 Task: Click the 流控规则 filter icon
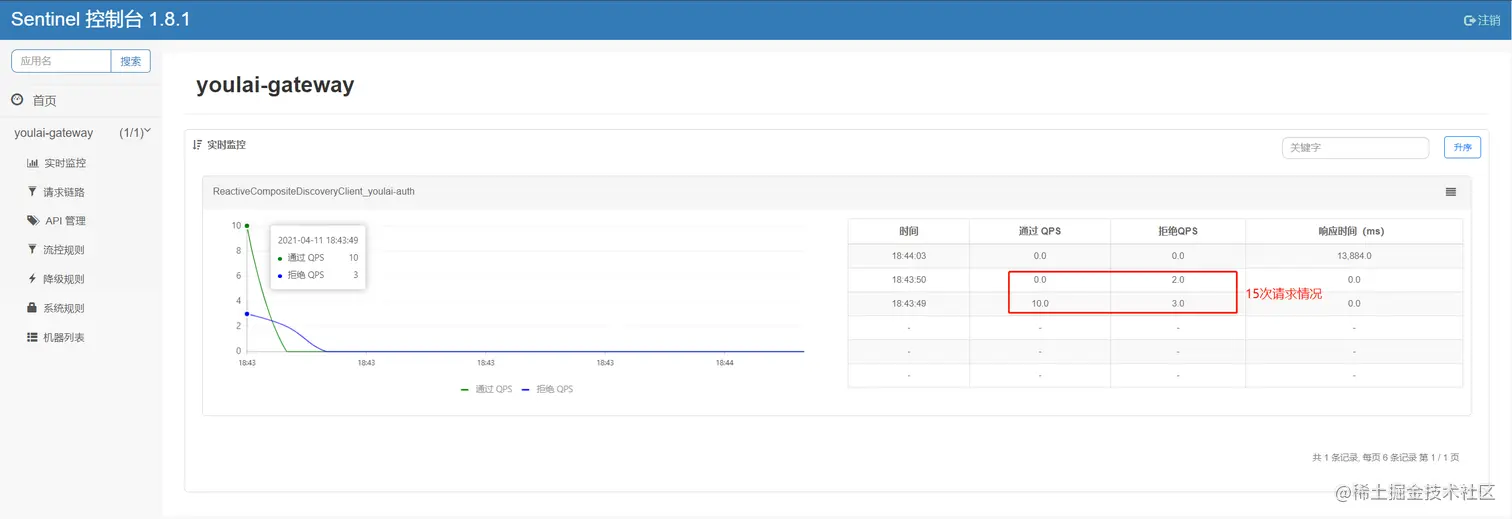pyautogui.click(x=32, y=249)
